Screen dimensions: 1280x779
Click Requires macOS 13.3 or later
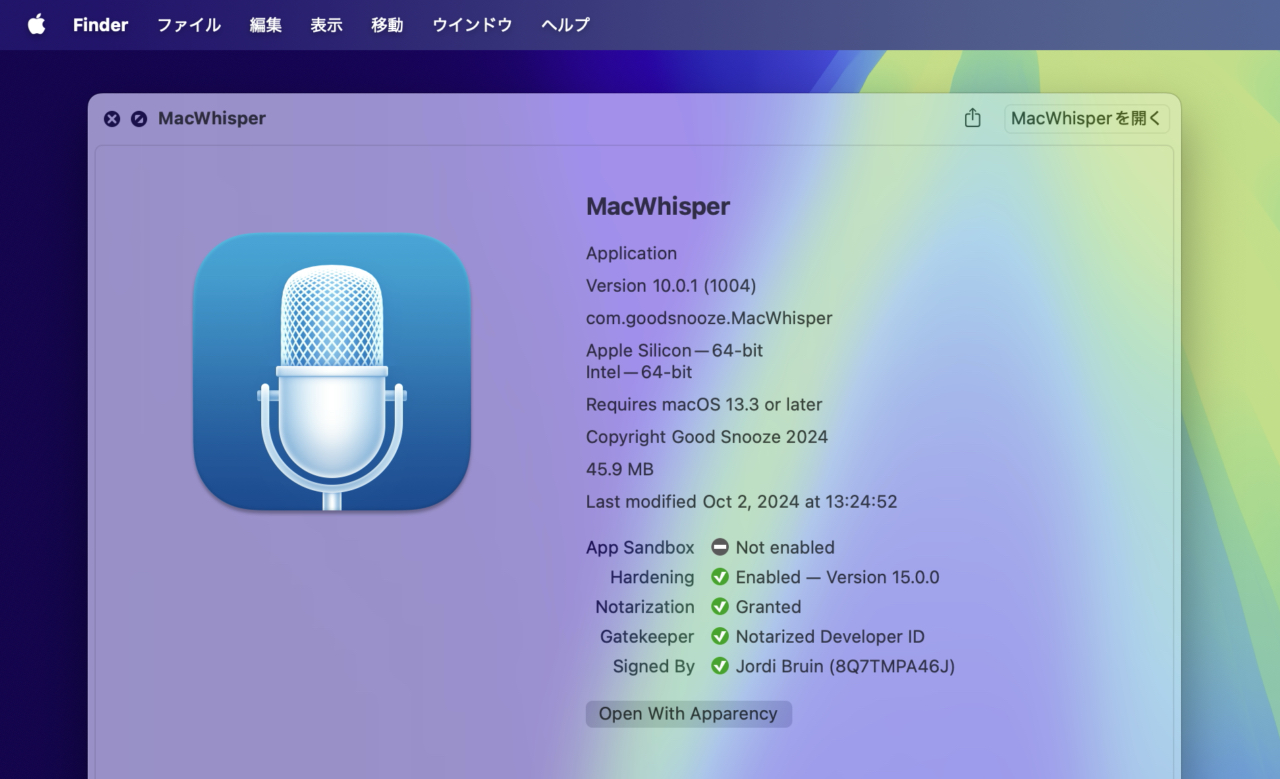704,405
